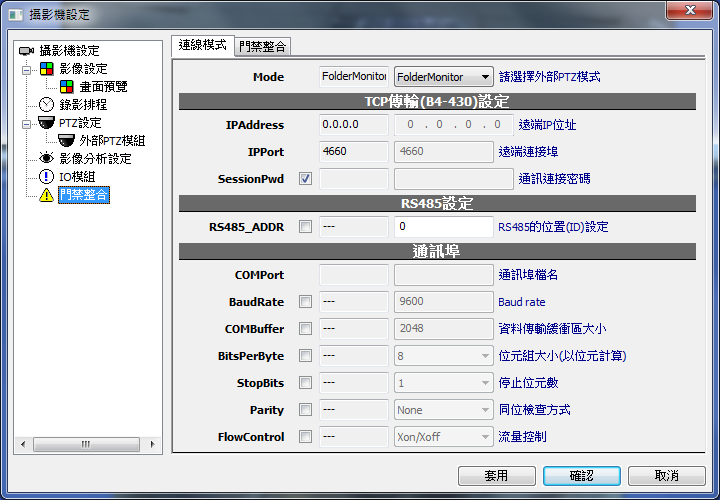Open the Parity dropdown showing None
720x500 pixels.
(x=444, y=410)
